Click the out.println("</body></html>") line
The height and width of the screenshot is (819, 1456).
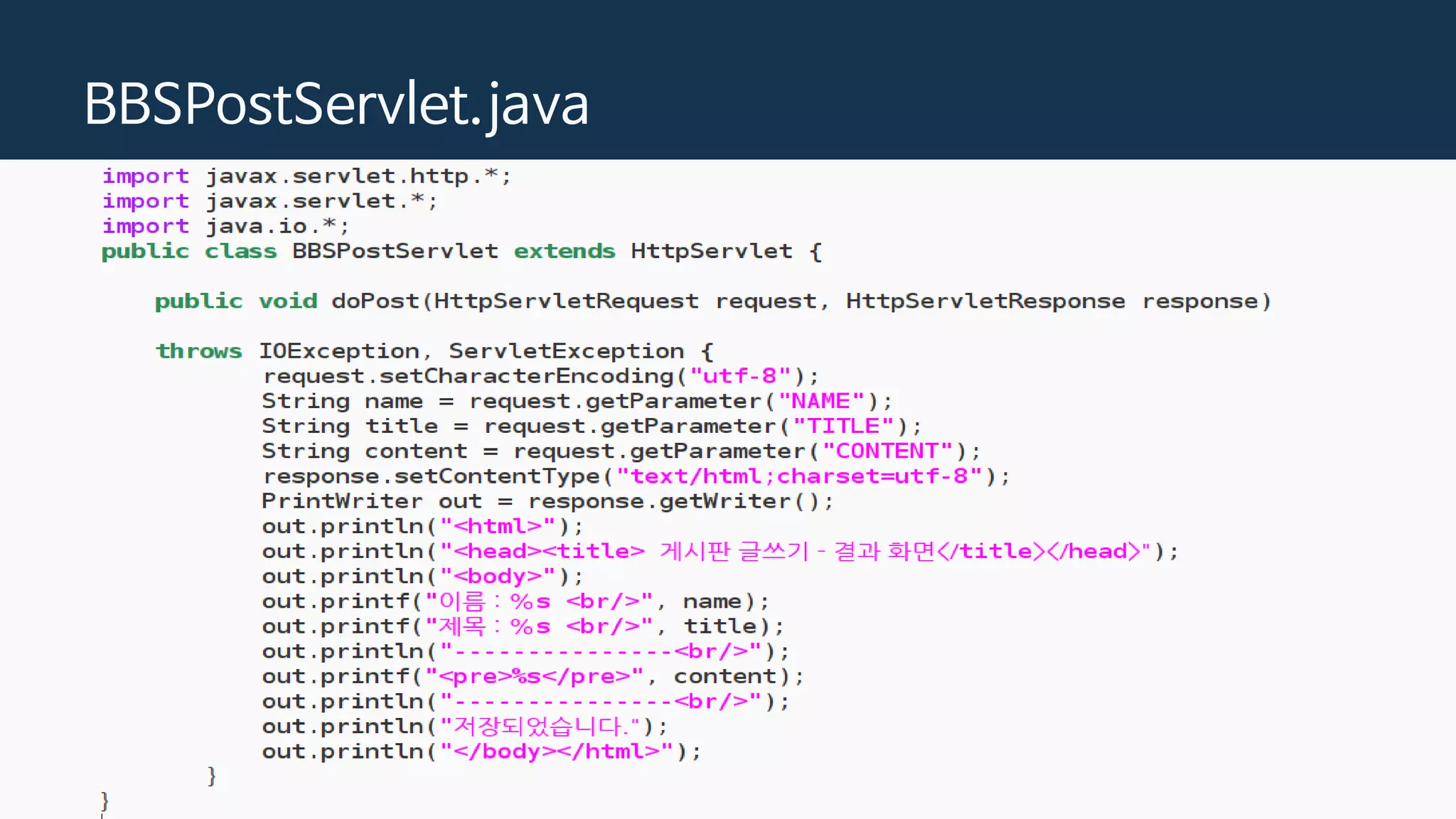[481, 751]
